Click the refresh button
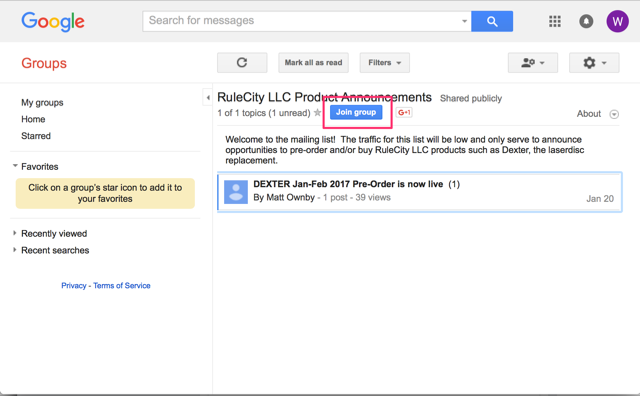Screen dimensions: 640x396 point(242,62)
